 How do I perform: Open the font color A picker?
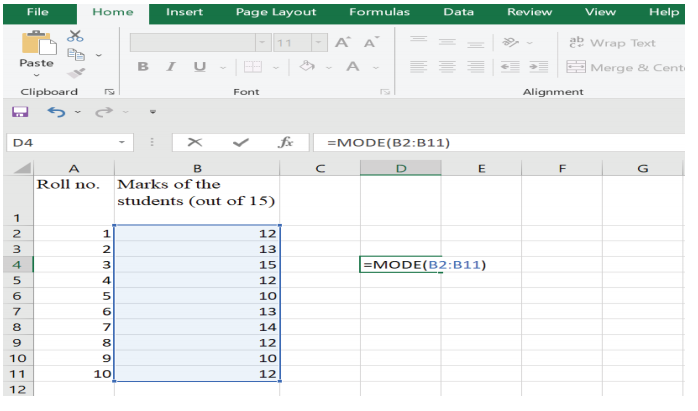pos(352,67)
